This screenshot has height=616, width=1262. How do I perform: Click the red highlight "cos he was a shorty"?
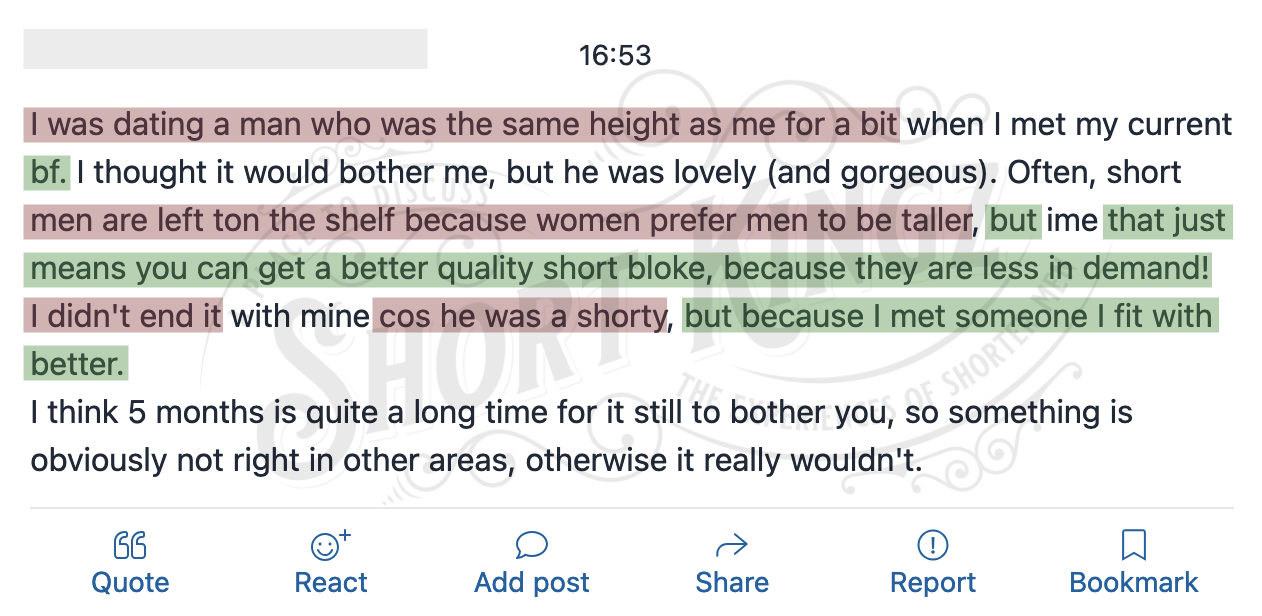pyautogui.click(x=520, y=317)
